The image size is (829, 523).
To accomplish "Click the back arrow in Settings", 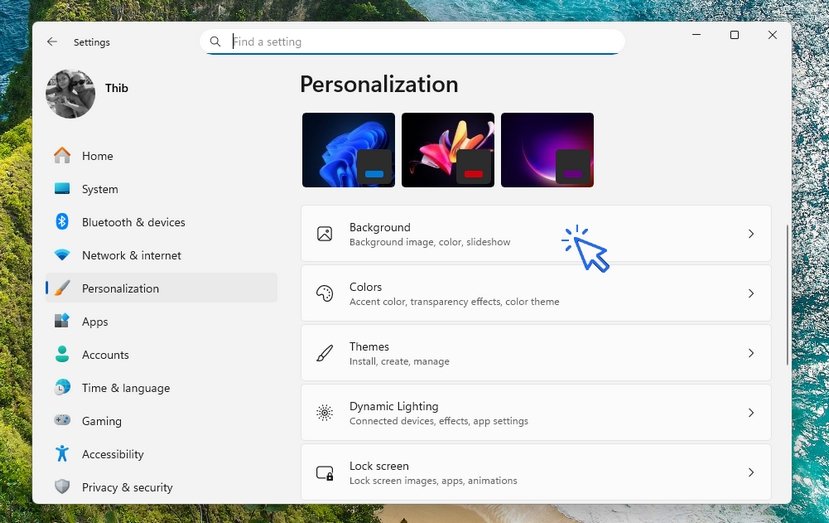I will [52, 42].
